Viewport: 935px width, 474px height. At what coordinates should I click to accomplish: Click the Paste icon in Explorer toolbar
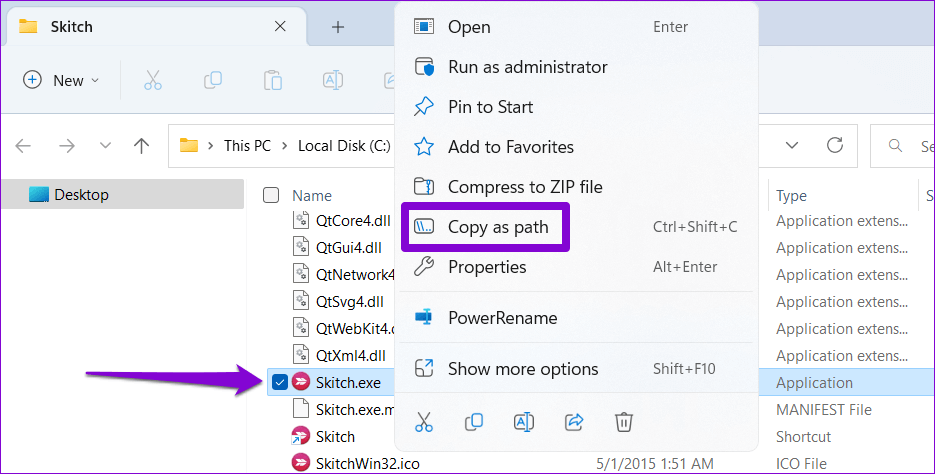coord(273,80)
